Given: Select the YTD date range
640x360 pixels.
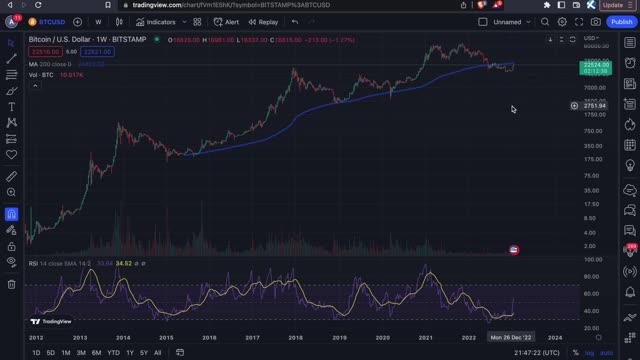Looking at the screenshot, I should 113,353.
